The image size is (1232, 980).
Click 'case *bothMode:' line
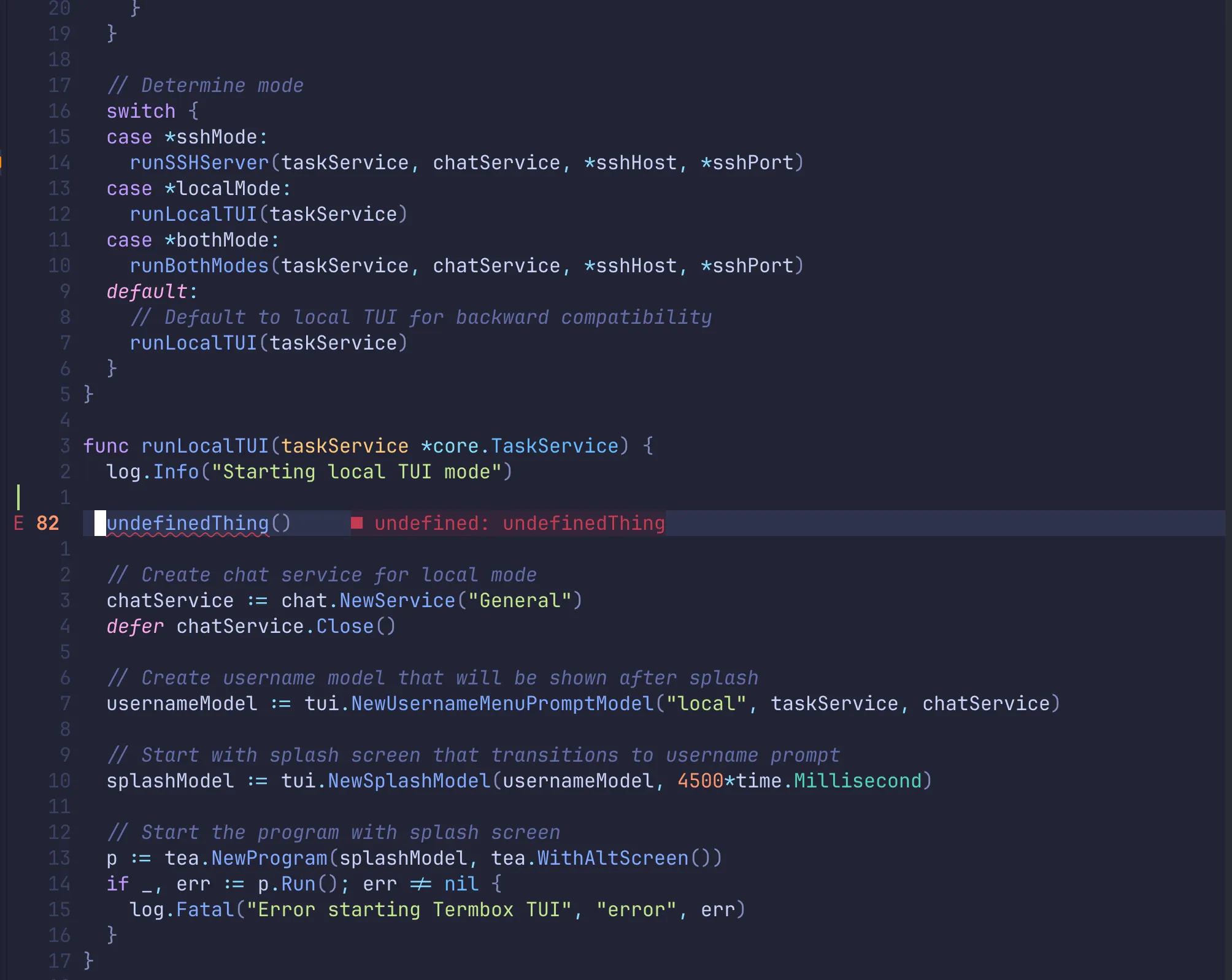point(193,240)
